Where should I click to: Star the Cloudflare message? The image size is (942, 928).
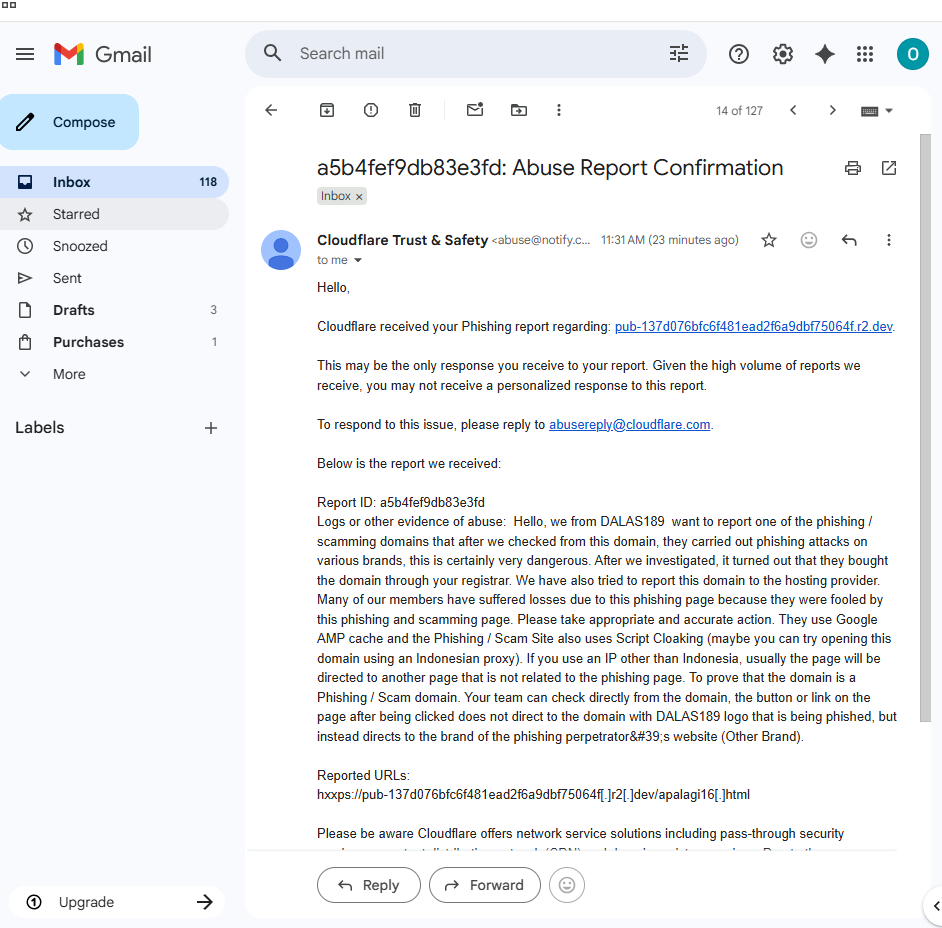768,240
